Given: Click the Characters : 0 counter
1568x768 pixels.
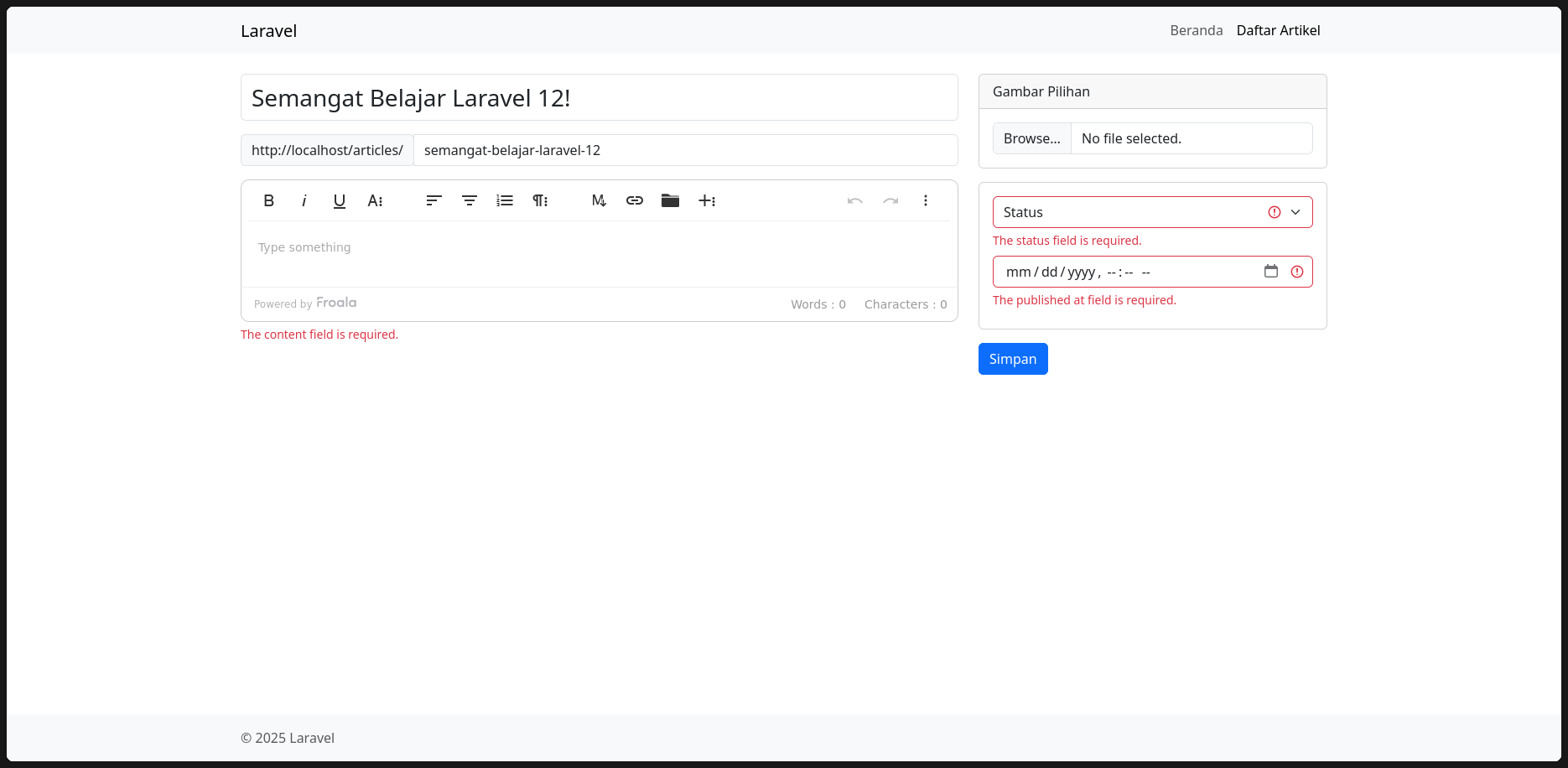Looking at the screenshot, I should tap(906, 304).
